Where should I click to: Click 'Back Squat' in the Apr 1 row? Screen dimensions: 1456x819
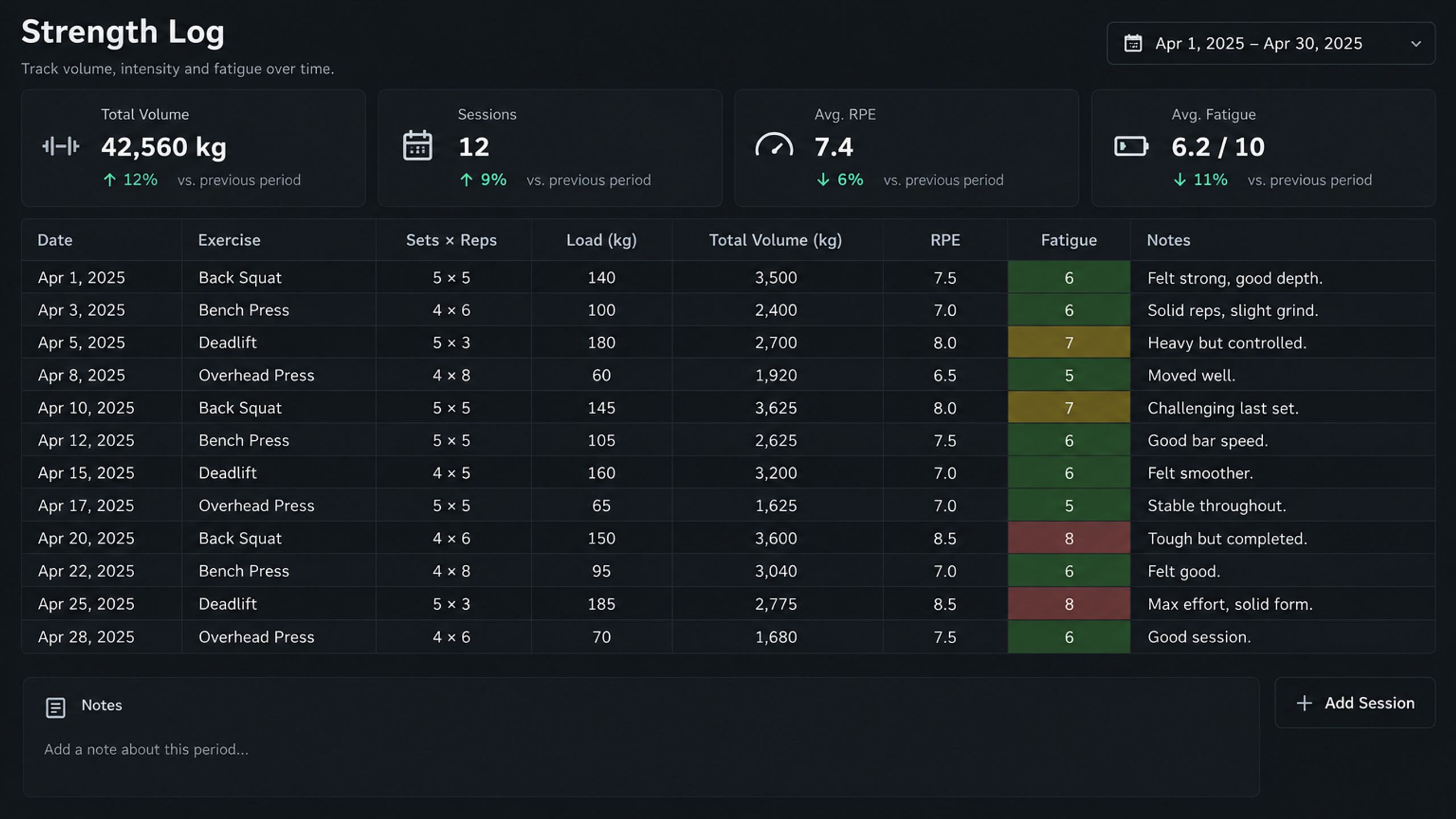click(x=240, y=278)
